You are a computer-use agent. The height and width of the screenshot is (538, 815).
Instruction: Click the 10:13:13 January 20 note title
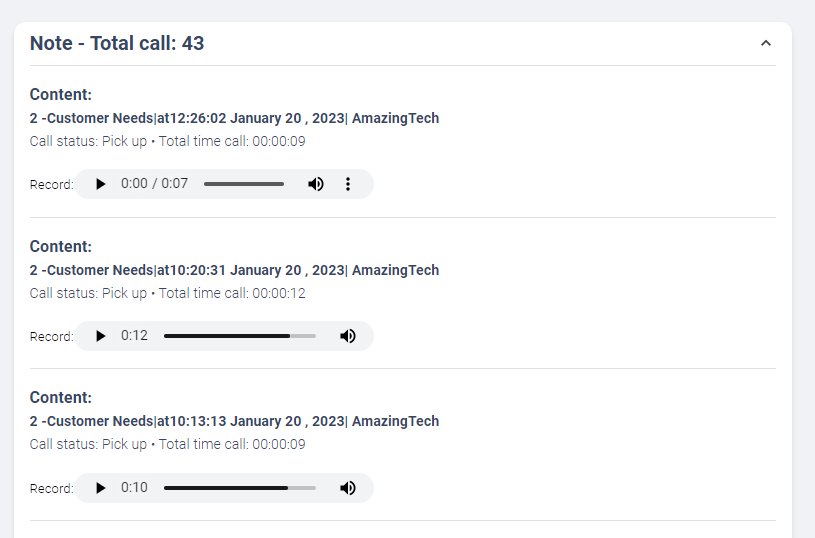pos(234,421)
